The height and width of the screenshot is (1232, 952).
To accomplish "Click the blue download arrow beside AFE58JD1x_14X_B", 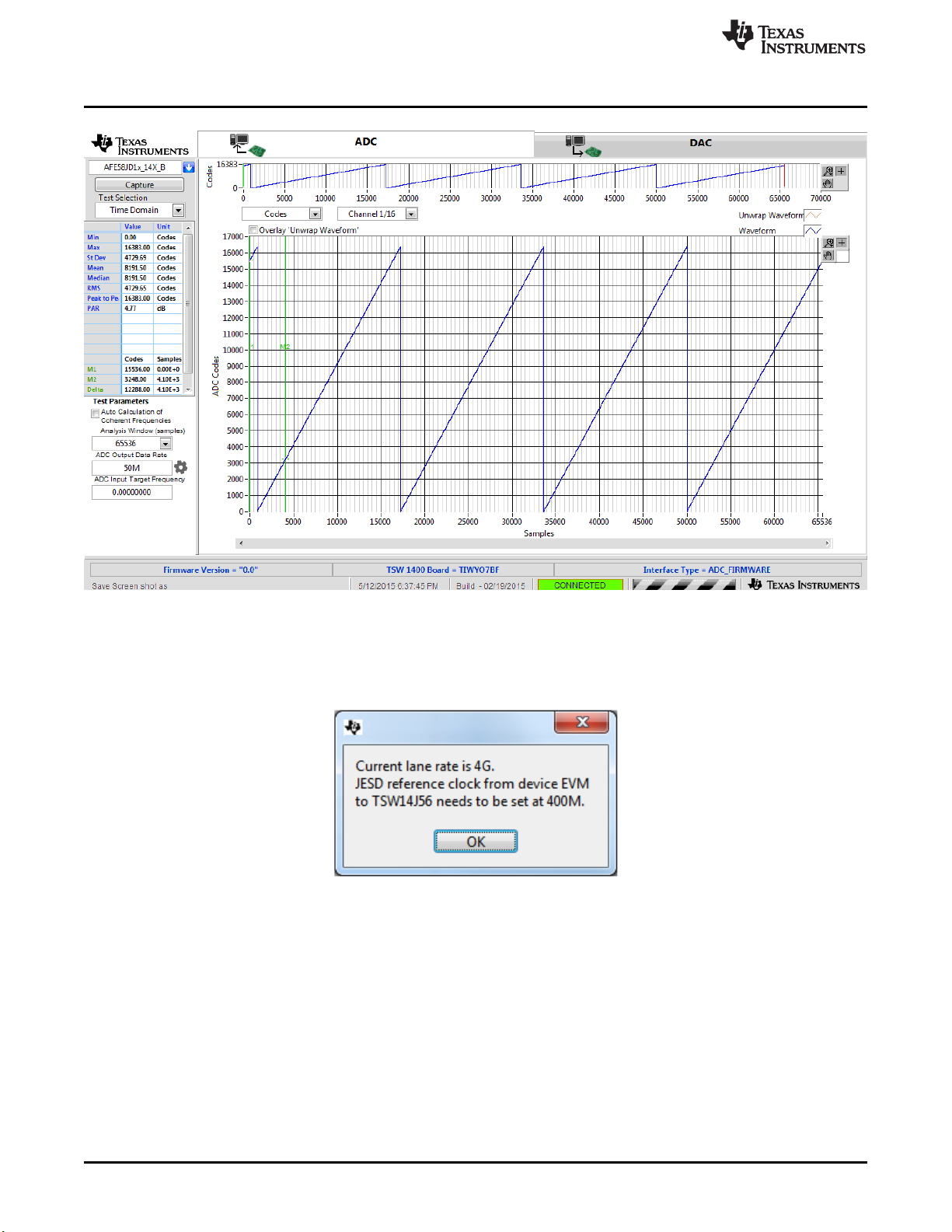I will click(x=188, y=167).
